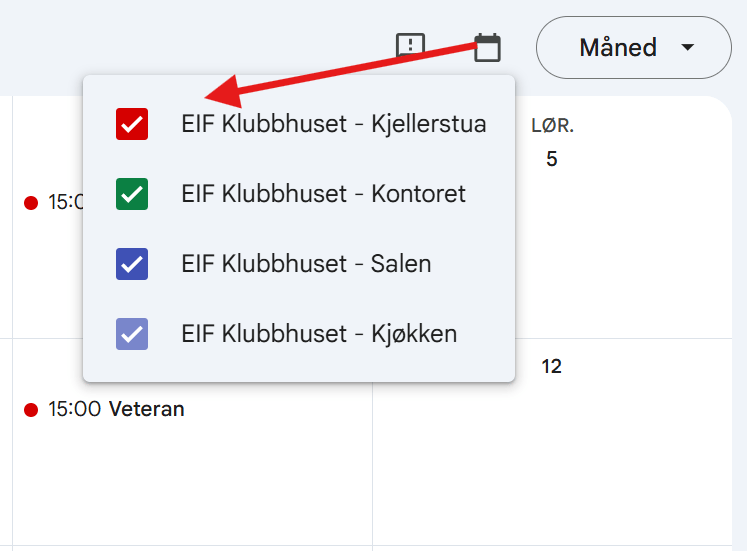Click the dropdown arrow beside Måned
The height and width of the screenshot is (551, 747).
pos(687,48)
